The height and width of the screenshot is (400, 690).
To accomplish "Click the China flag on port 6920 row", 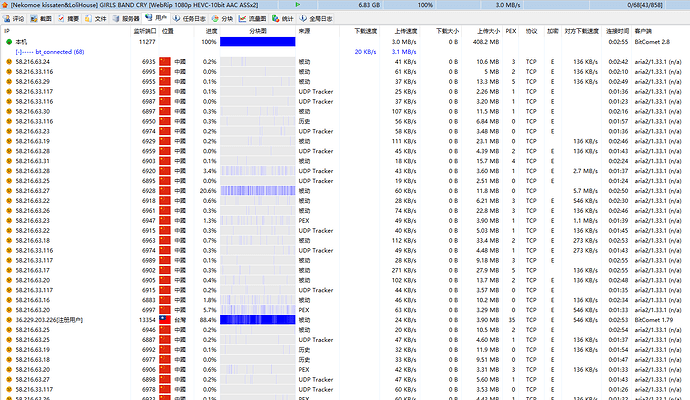I will (165, 171).
